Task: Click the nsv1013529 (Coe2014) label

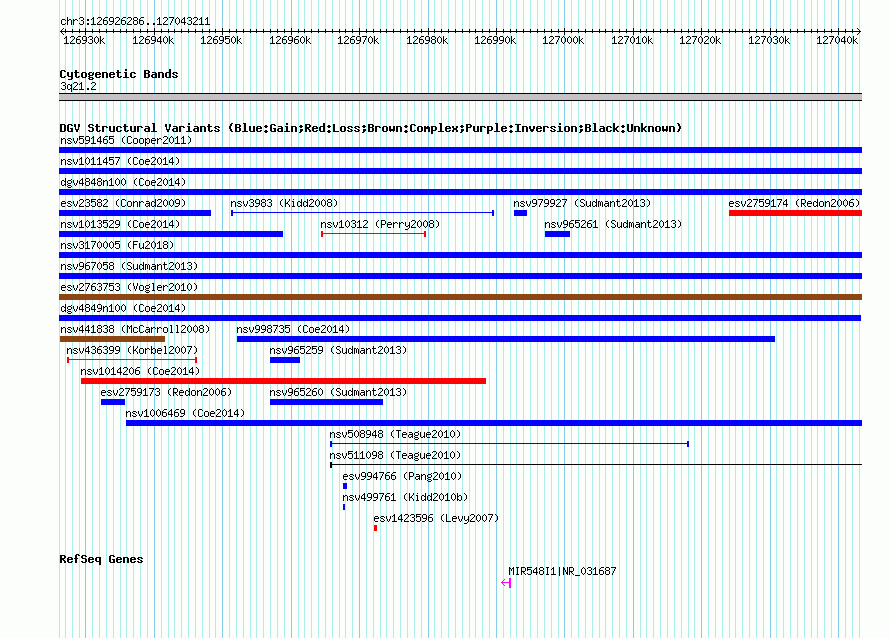Action: click(120, 224)
